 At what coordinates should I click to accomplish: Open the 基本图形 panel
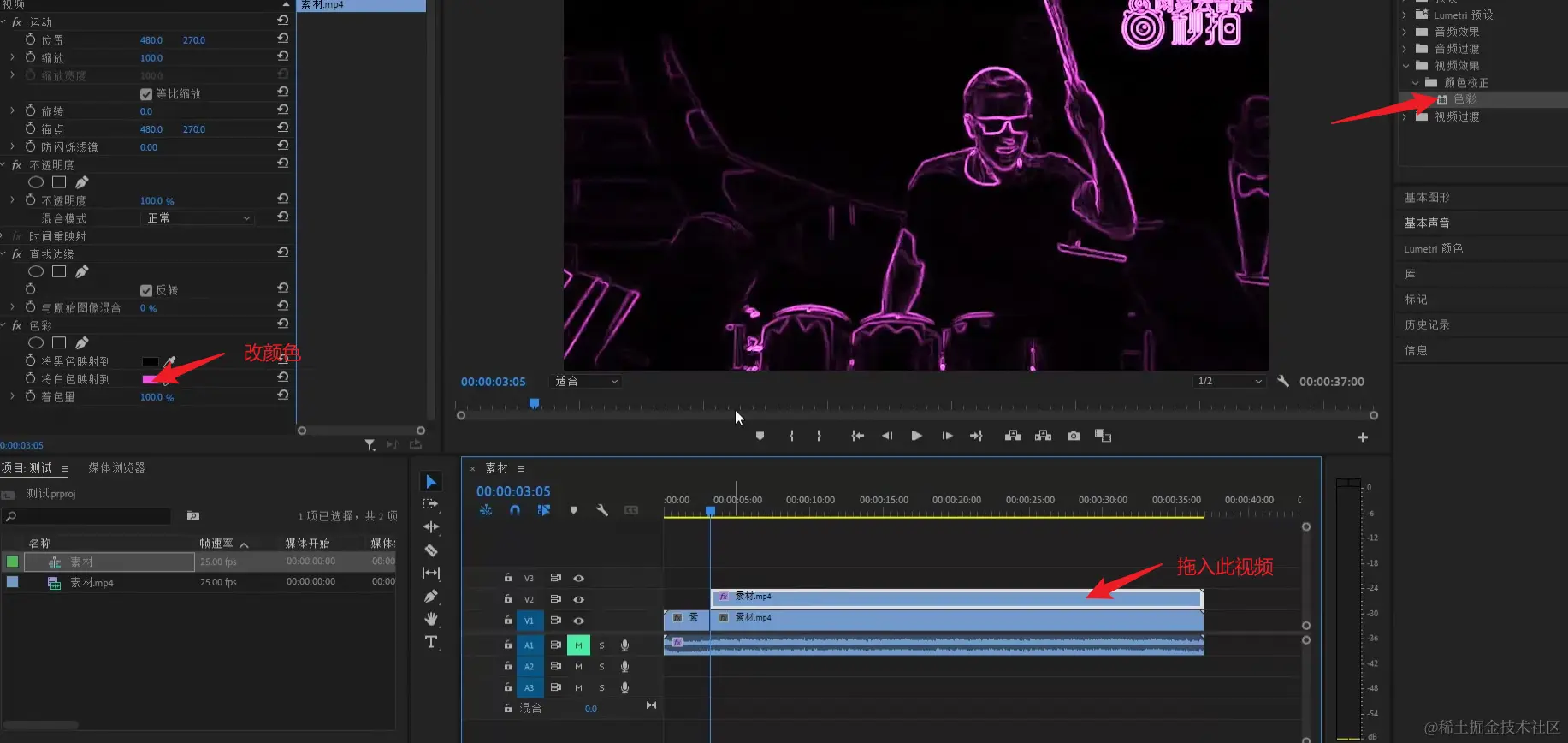1427,197
